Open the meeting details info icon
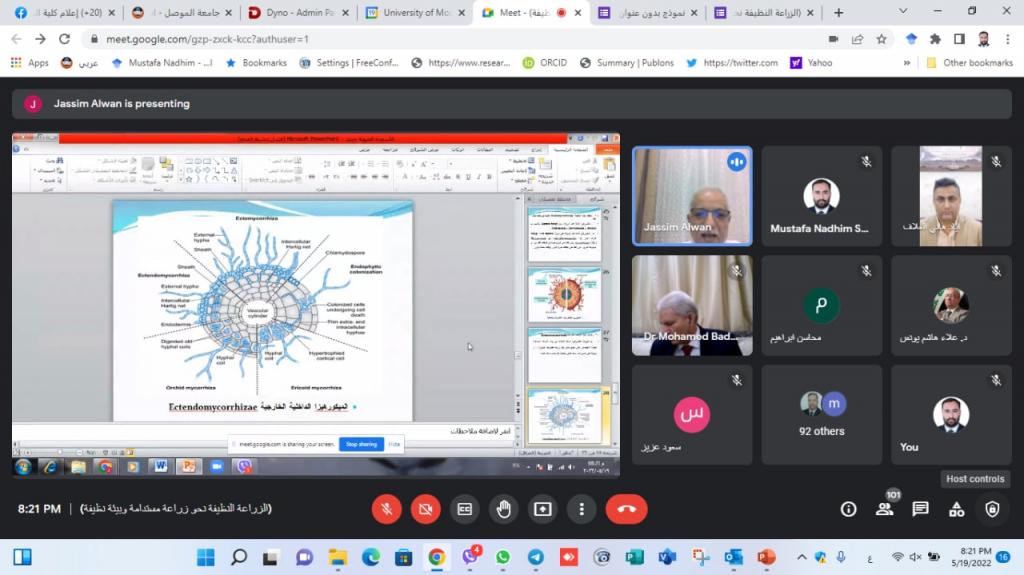 click(848, 509)
